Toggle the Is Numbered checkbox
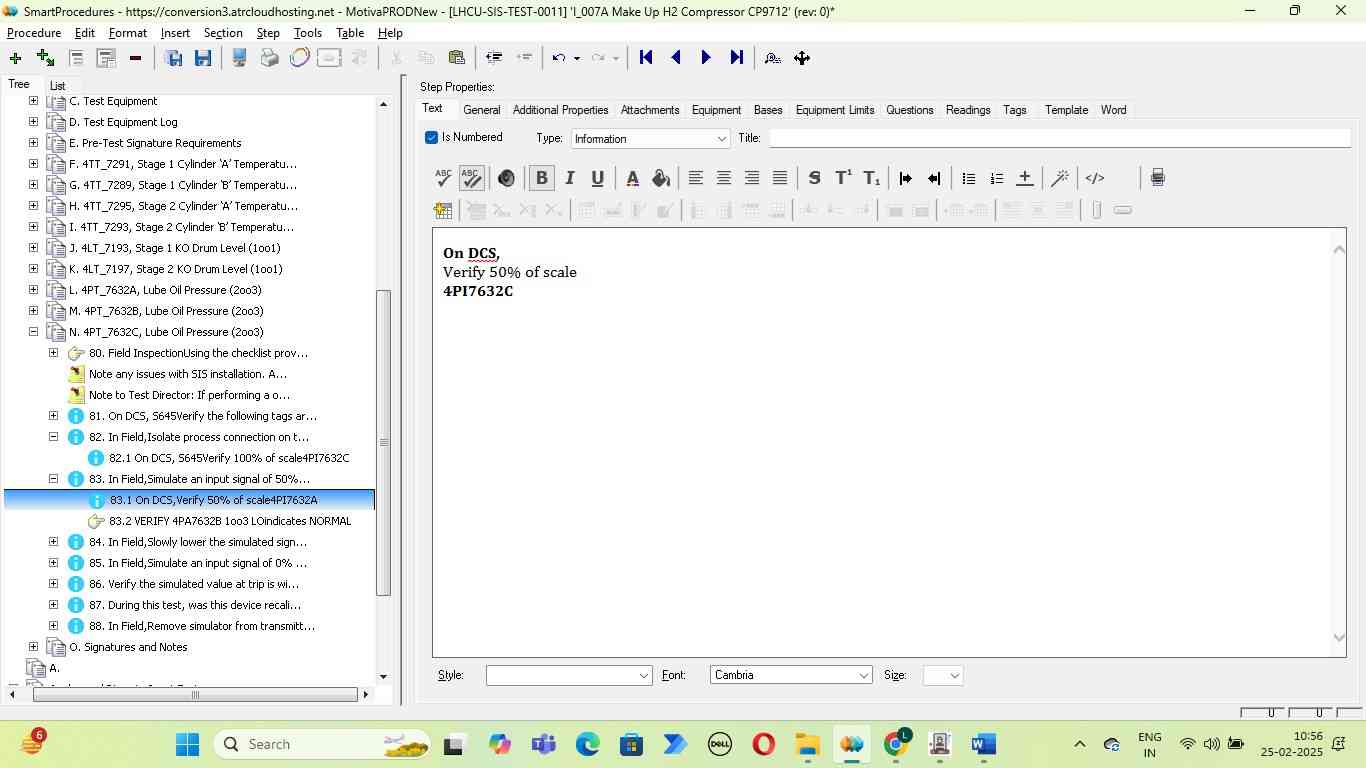The image size is (1366, 768). coord(432,138)
